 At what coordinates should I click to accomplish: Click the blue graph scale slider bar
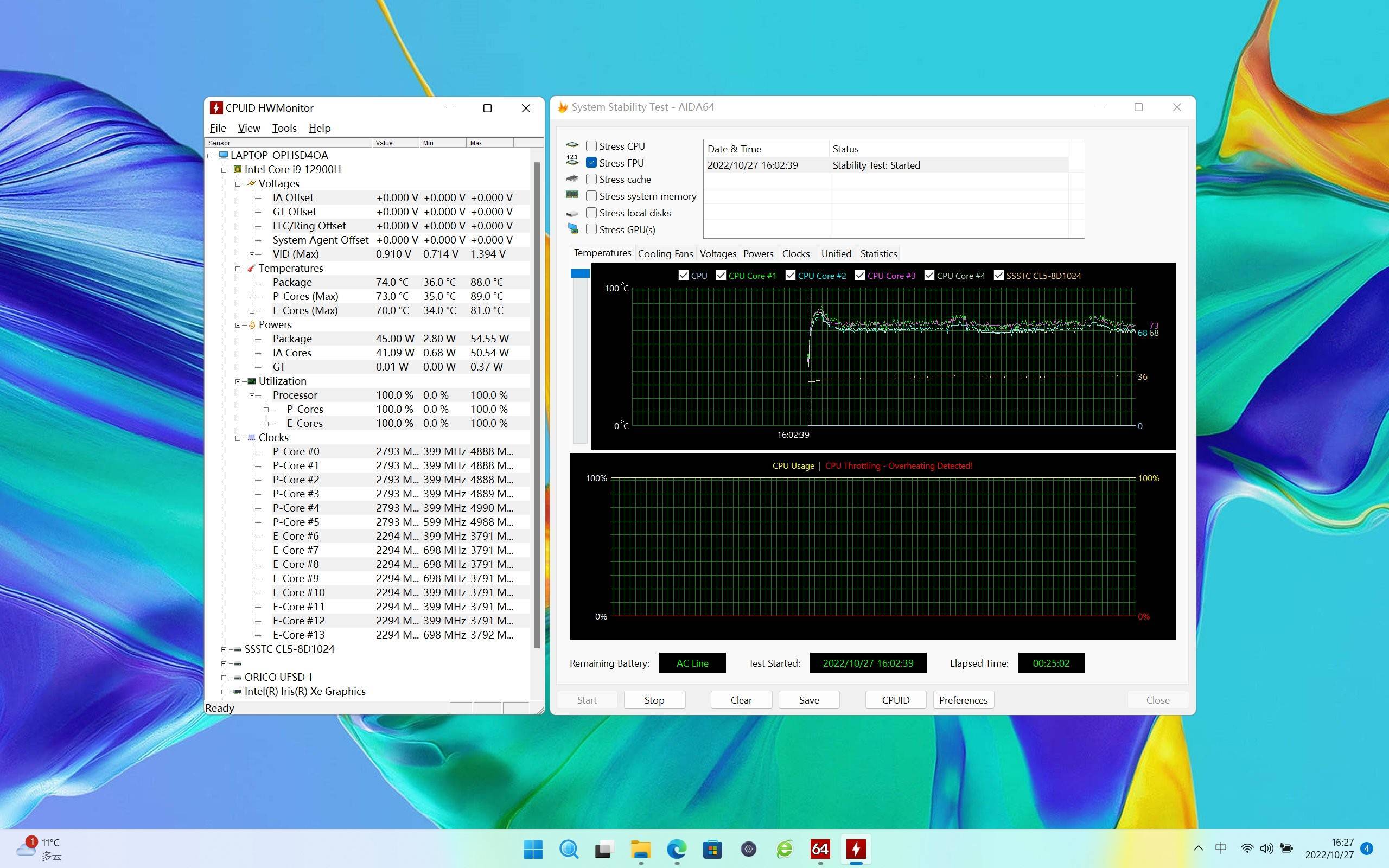coord(579,274)
